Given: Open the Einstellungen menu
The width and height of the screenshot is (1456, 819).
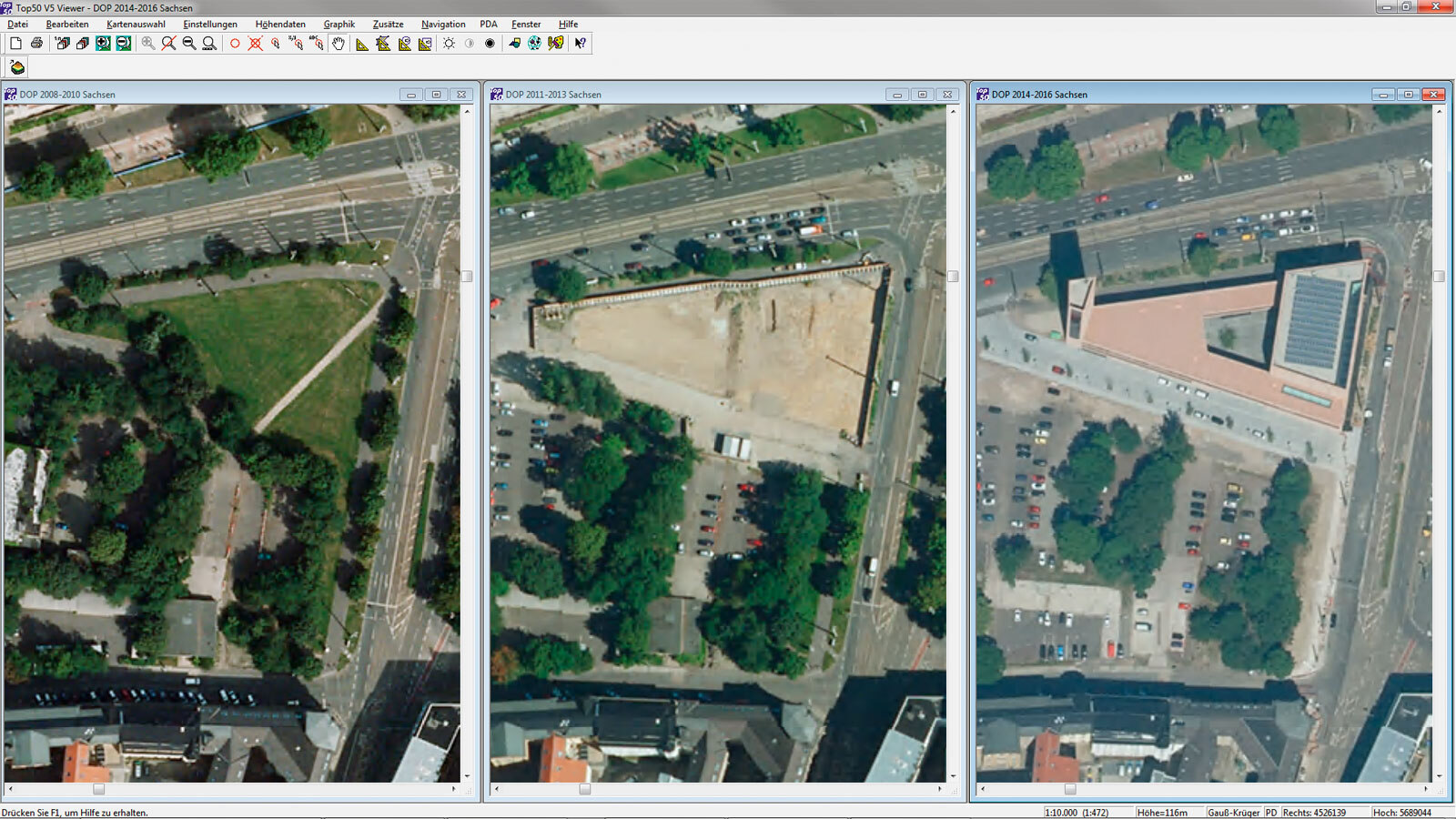Looking at the screenshot, I should click(210, 24).
